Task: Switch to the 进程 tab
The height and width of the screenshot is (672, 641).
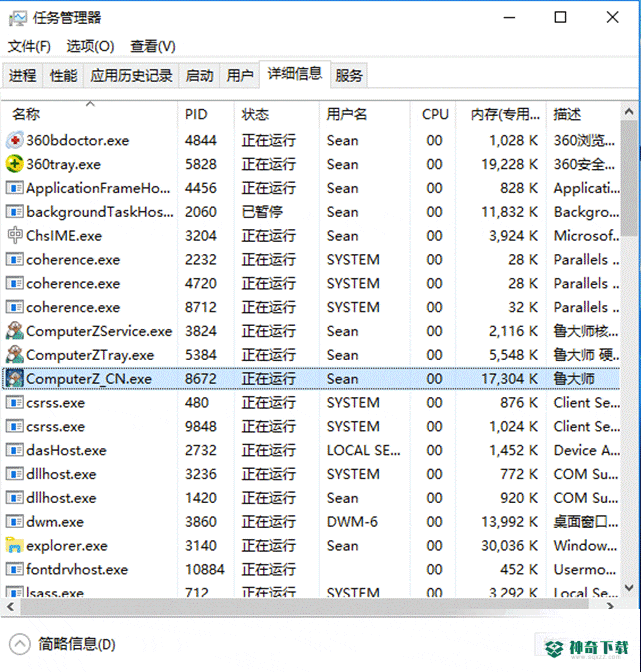Action: [23, 76]
